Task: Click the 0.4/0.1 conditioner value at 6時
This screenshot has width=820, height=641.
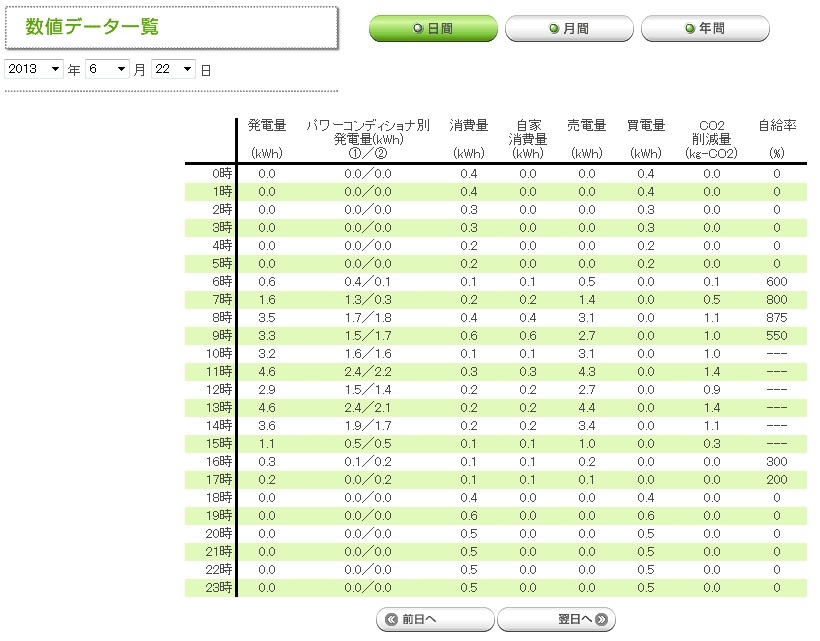Action: (368, 281)
